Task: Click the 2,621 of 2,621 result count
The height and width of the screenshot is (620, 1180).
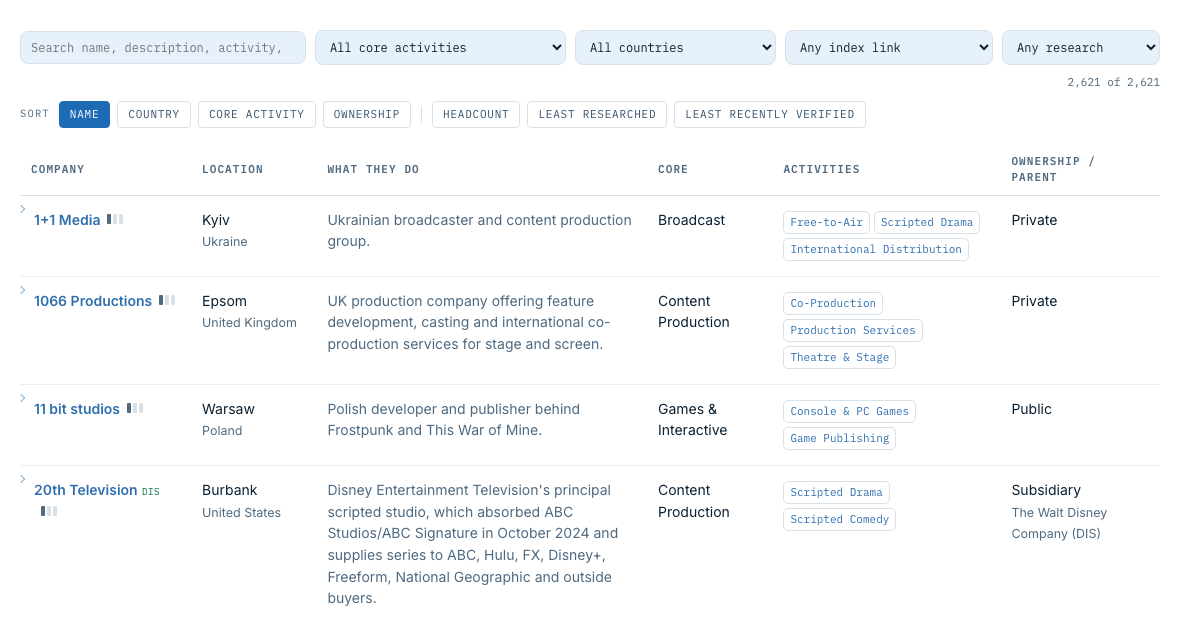Action: [1113, 82]
